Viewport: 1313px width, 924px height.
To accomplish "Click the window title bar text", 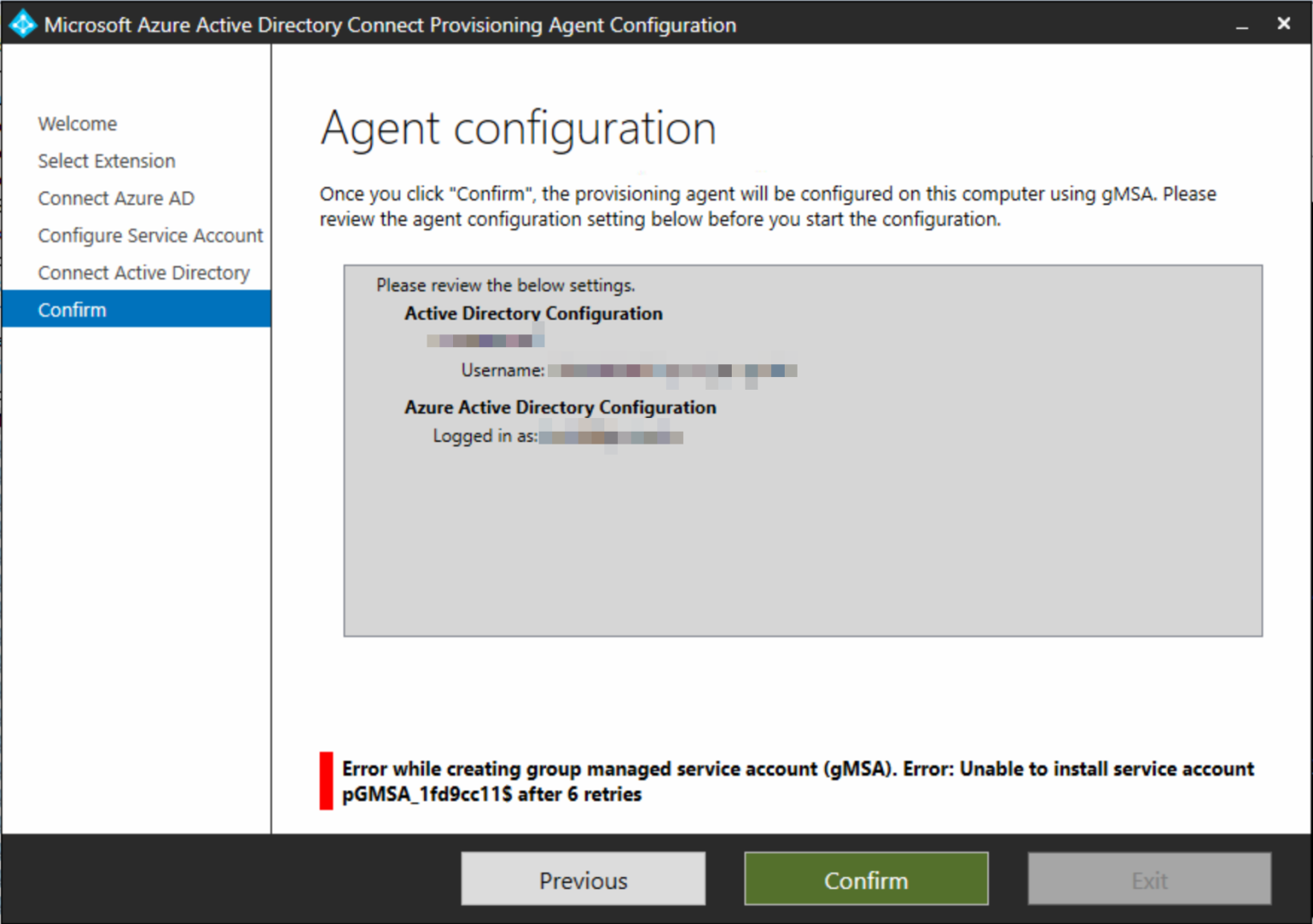I will click(390, 25).
